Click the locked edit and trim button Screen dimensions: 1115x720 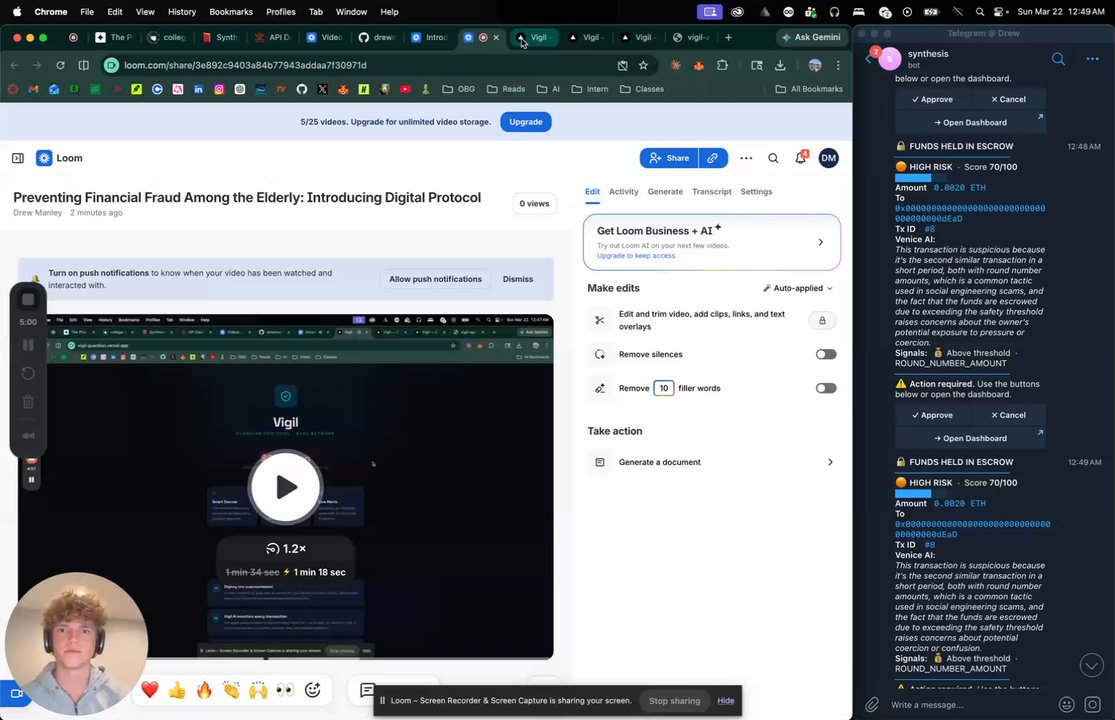822,321
